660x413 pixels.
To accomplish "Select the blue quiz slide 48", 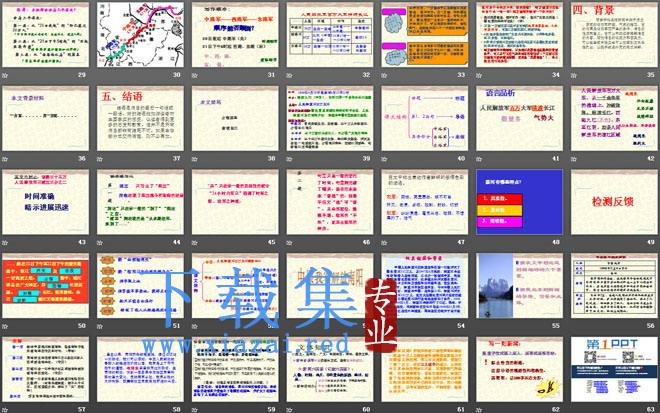I will click(x=519, y=202).
